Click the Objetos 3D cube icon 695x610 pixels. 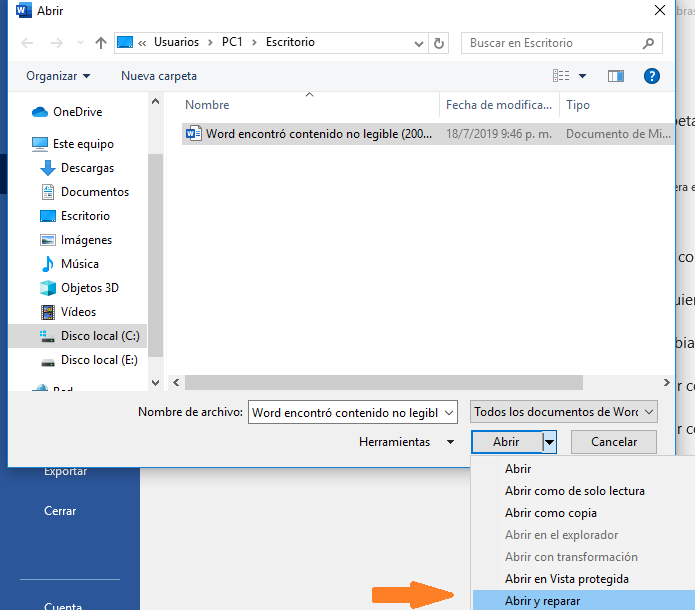[x=48, y=288]
